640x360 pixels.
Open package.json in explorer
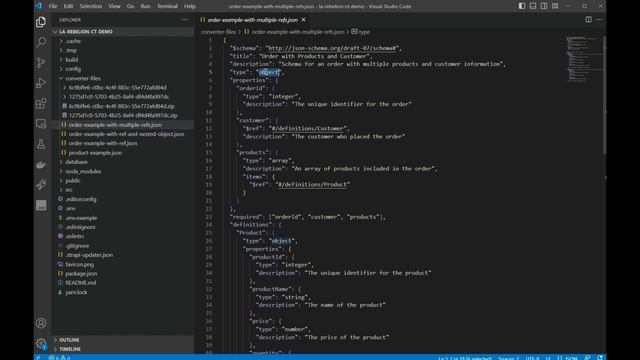[123, 273]
